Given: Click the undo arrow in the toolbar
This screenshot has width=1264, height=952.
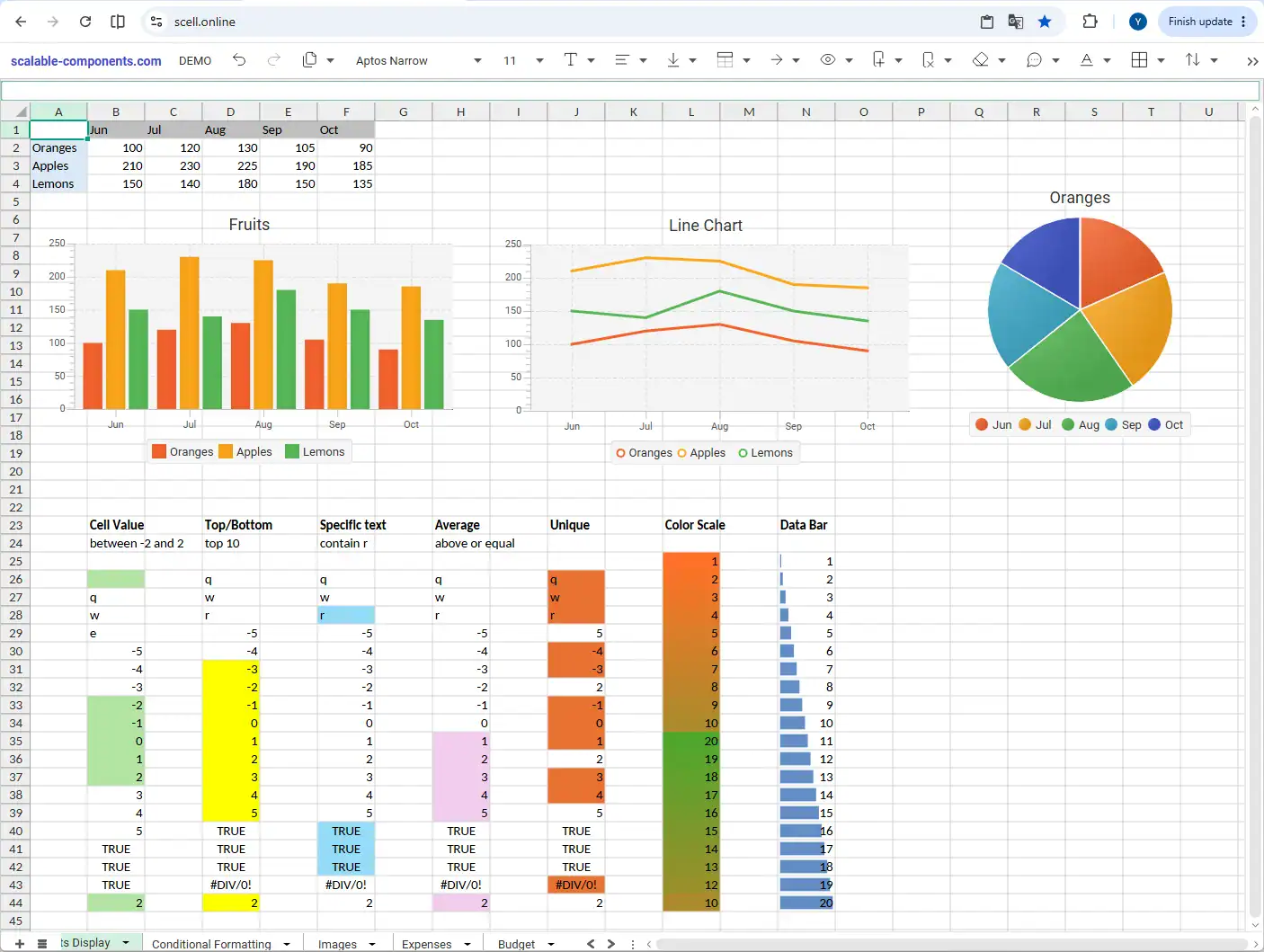Looking at the screenshot, I should 238,60.
